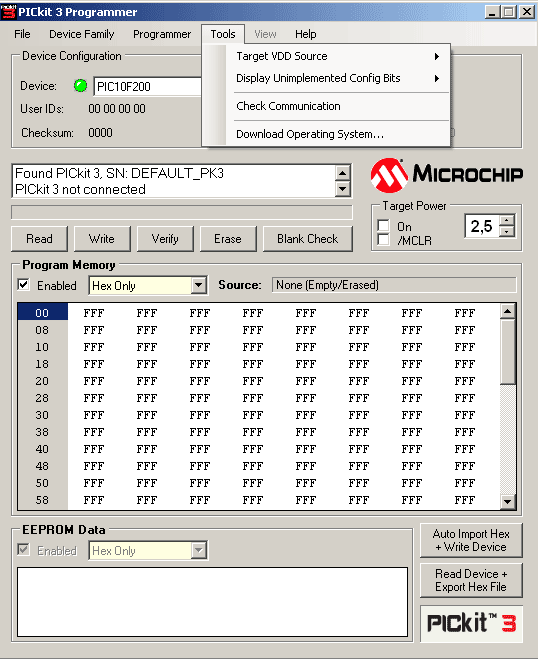
Task: Click the green device status indicator
Action: pyautogui.click(x=80, y=86)
